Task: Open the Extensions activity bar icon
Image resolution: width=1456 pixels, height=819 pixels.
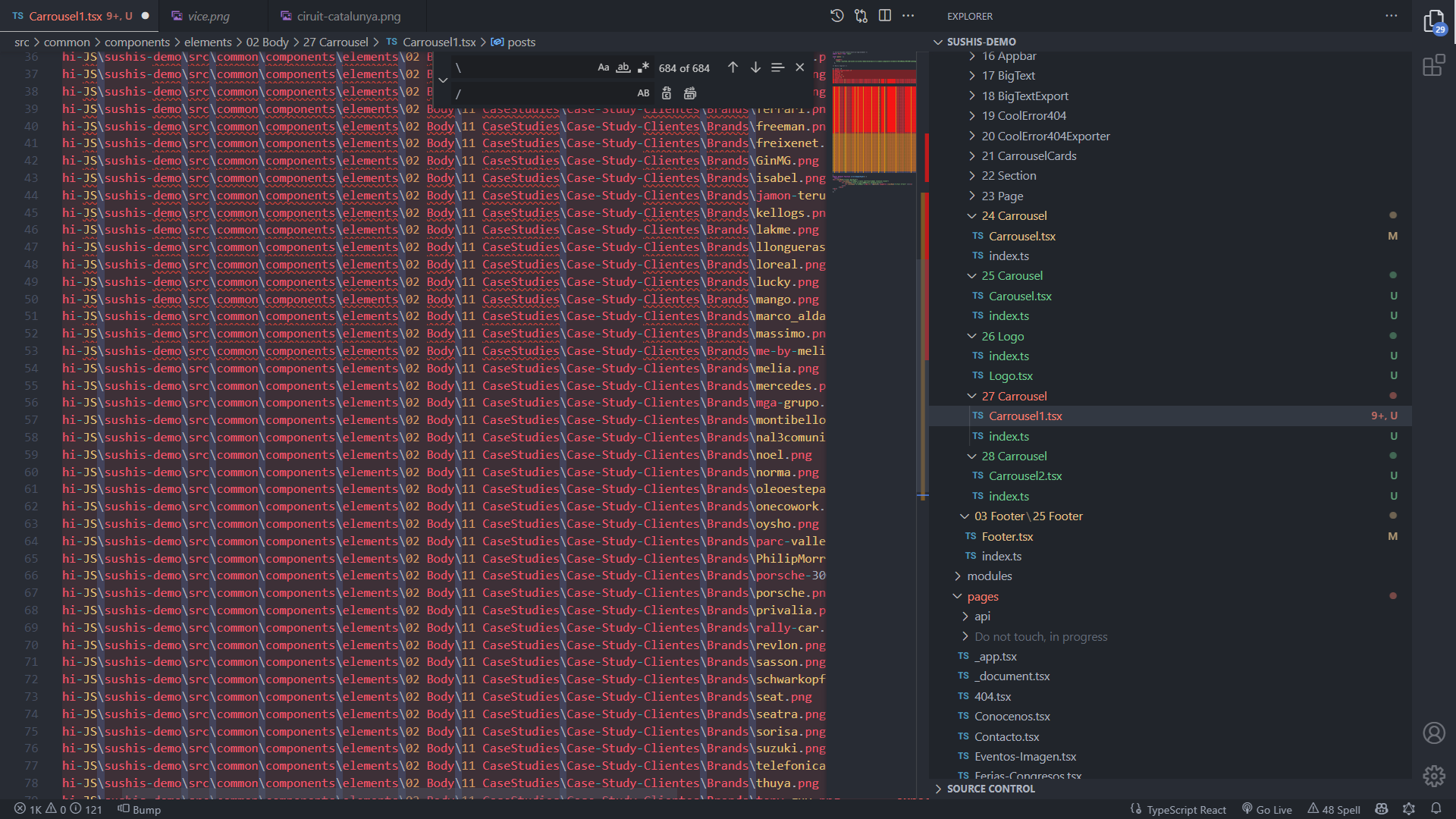Action: point(1433,66)
